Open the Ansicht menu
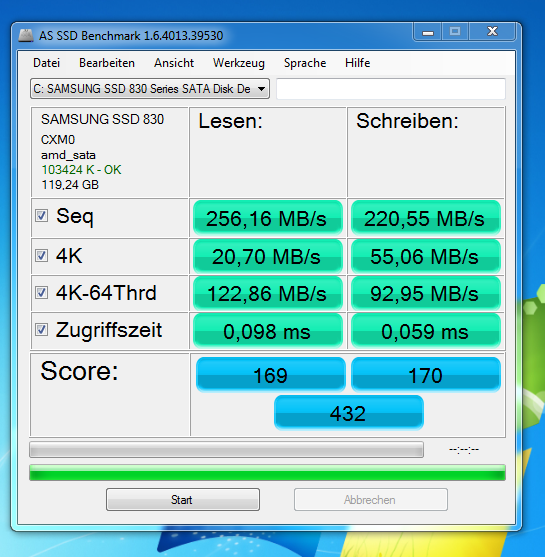This screenshot has width=545, height=557. 174,63
